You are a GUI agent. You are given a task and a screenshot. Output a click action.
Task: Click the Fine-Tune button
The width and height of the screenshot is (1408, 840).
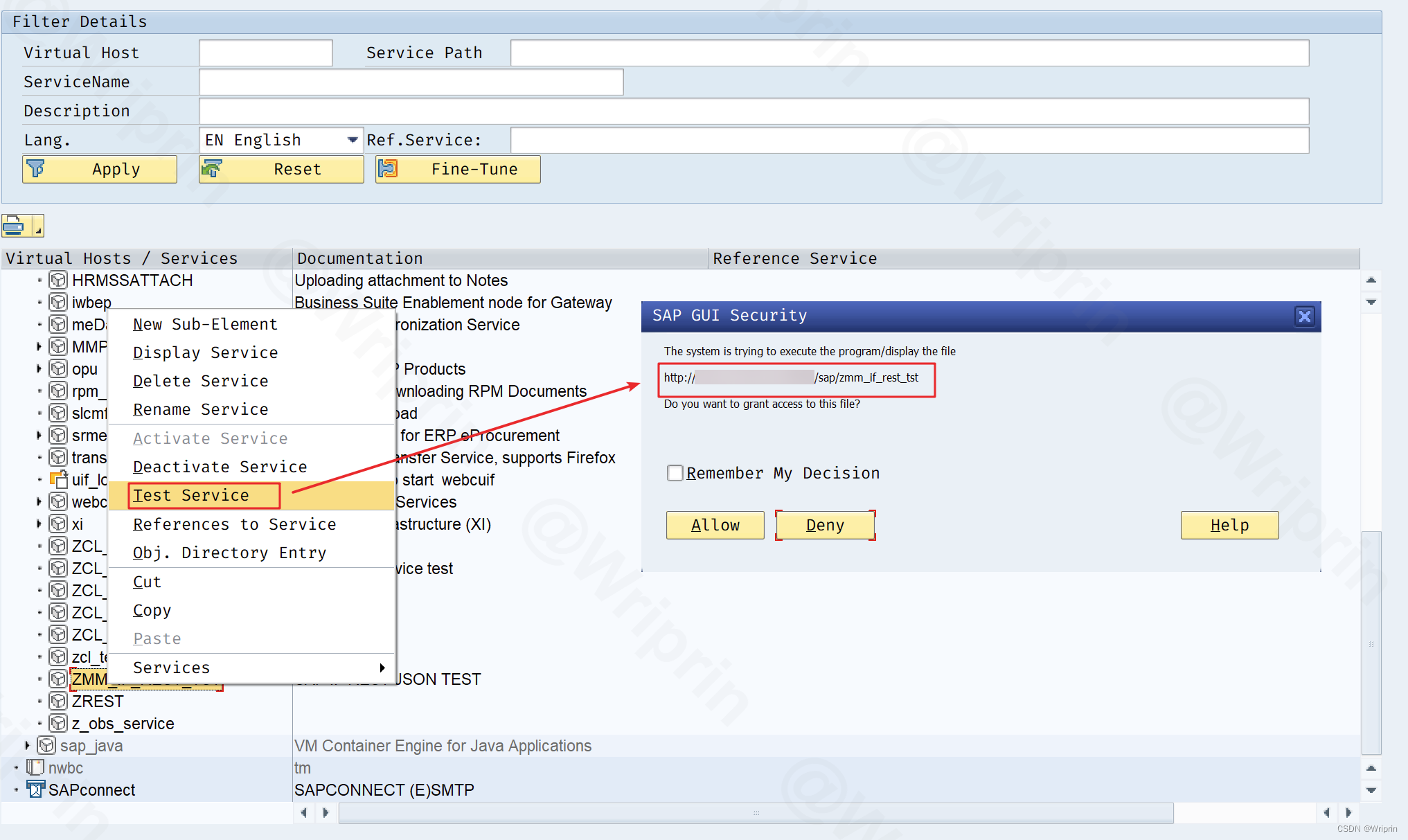point(458,169)
